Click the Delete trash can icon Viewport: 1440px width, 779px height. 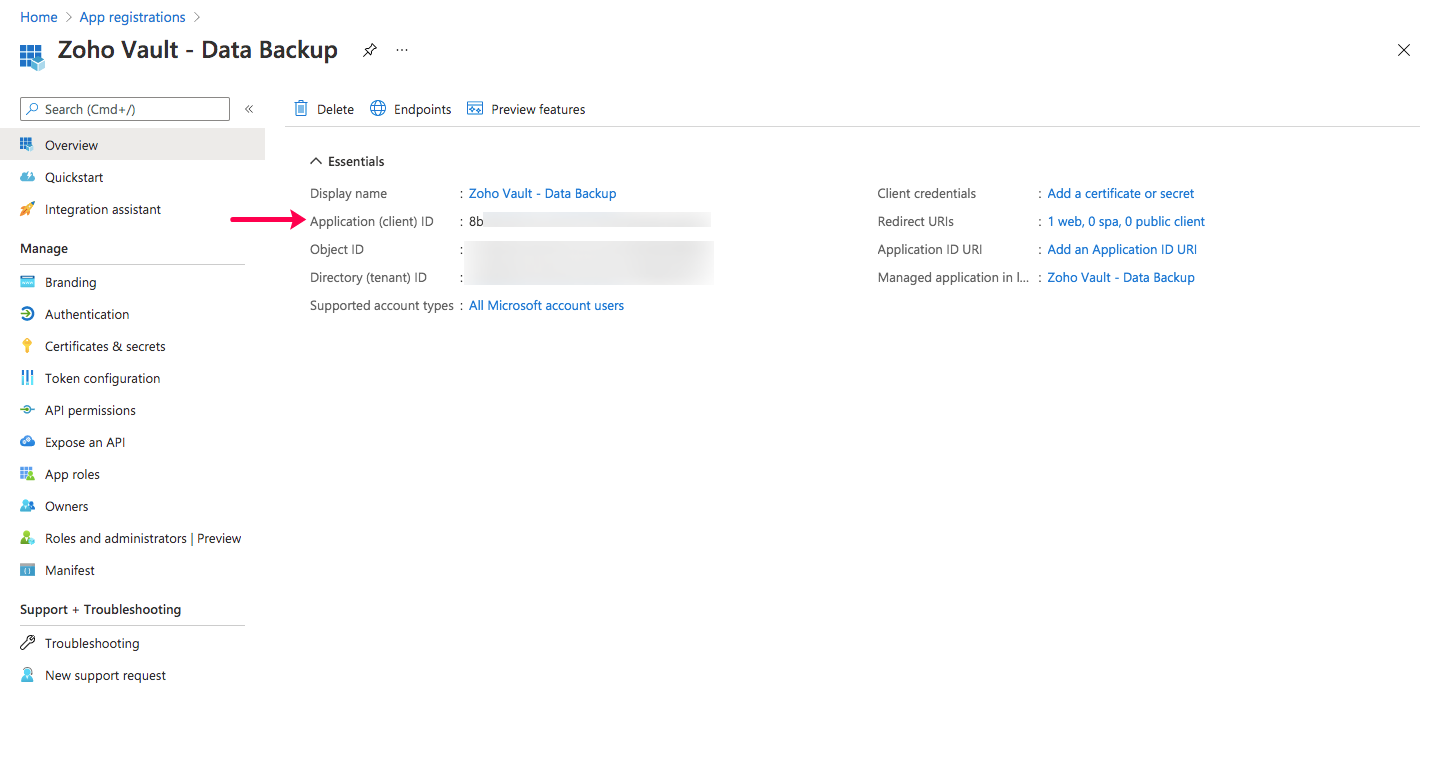coord(301,108)
